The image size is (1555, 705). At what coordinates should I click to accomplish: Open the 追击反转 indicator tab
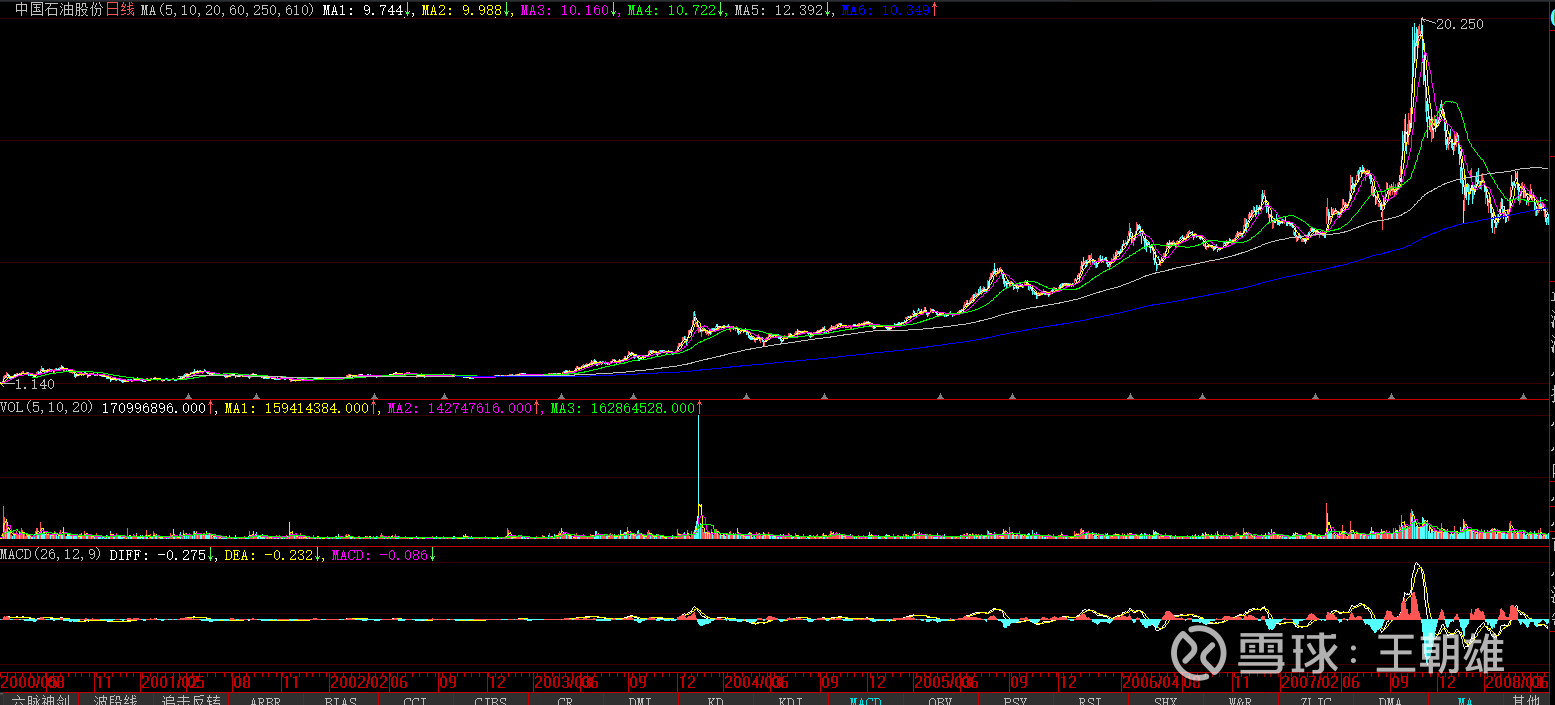191,701
